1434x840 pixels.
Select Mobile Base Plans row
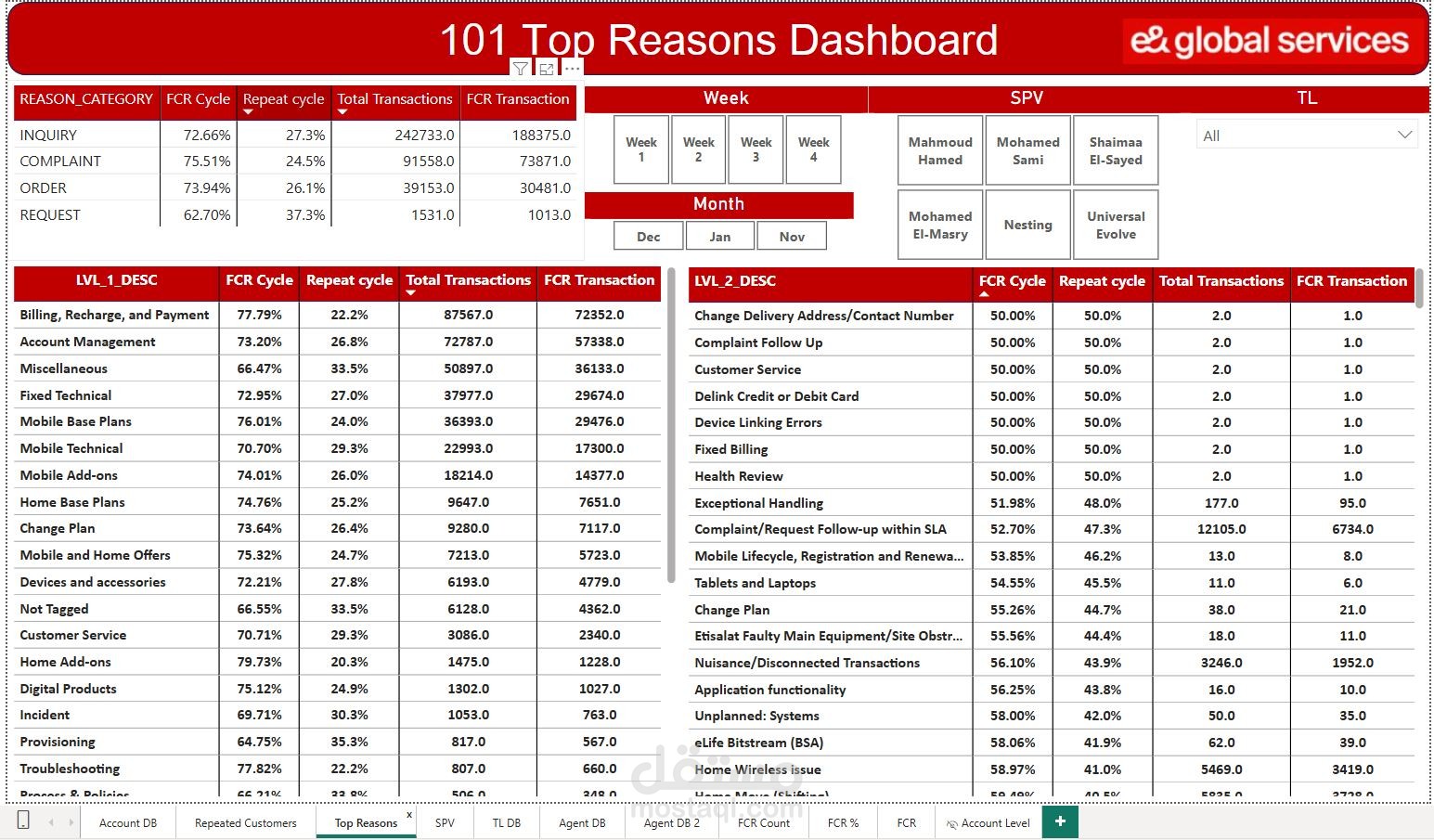point(338,421)
